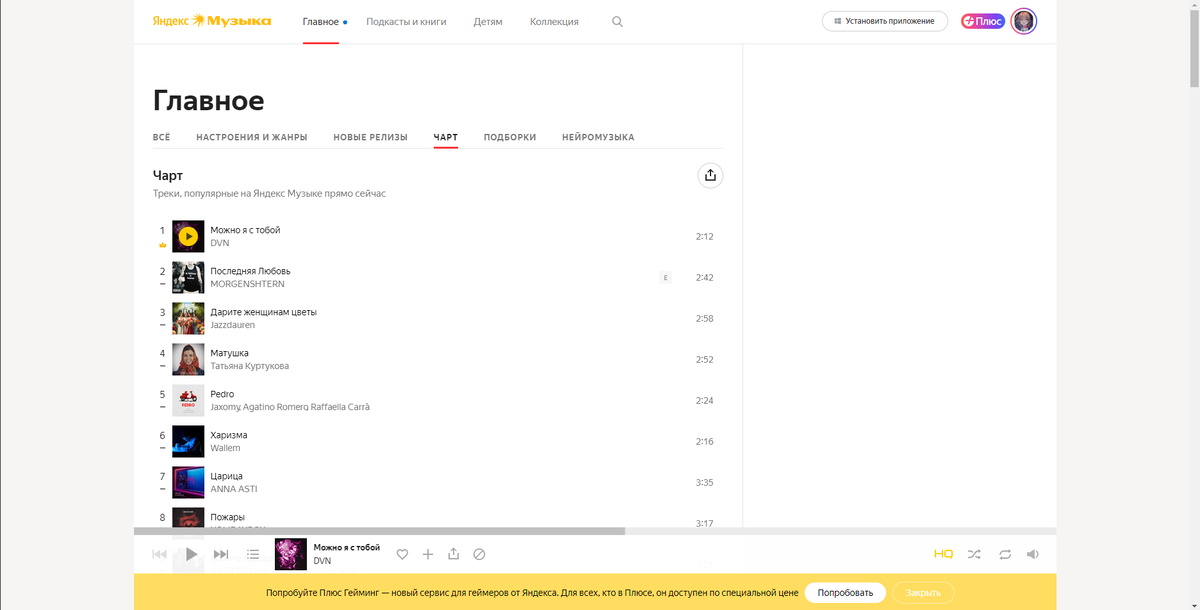Dislike current track with blocked icon
Screen dimensions: 1200x610
click(479, 554)
